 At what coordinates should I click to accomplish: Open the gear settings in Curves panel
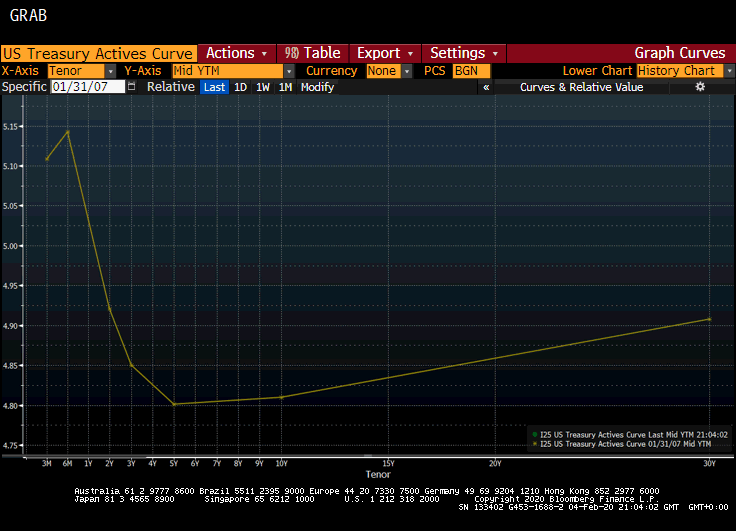tap(700, 87)
